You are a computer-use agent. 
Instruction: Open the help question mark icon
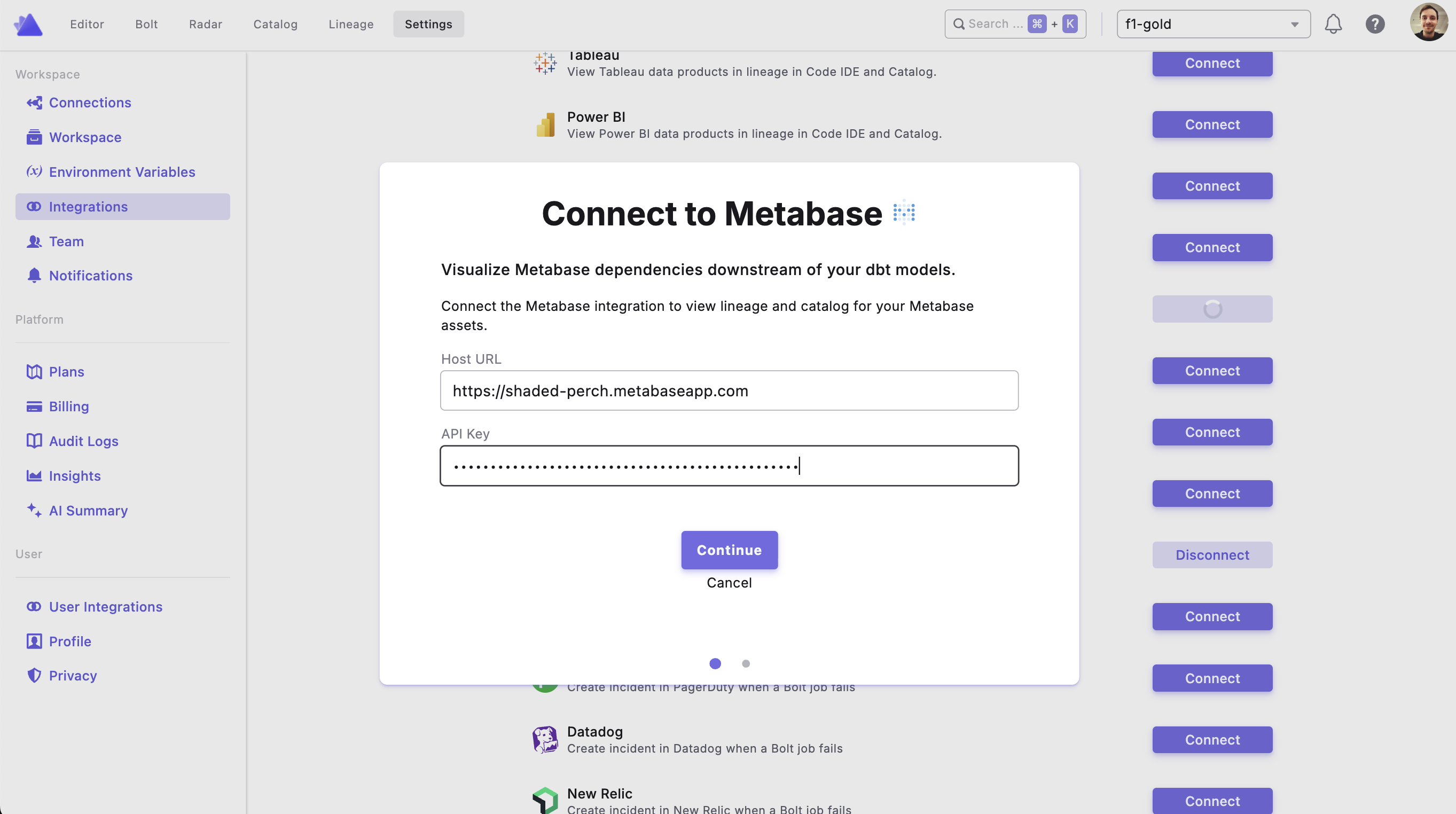[1375, 24]
